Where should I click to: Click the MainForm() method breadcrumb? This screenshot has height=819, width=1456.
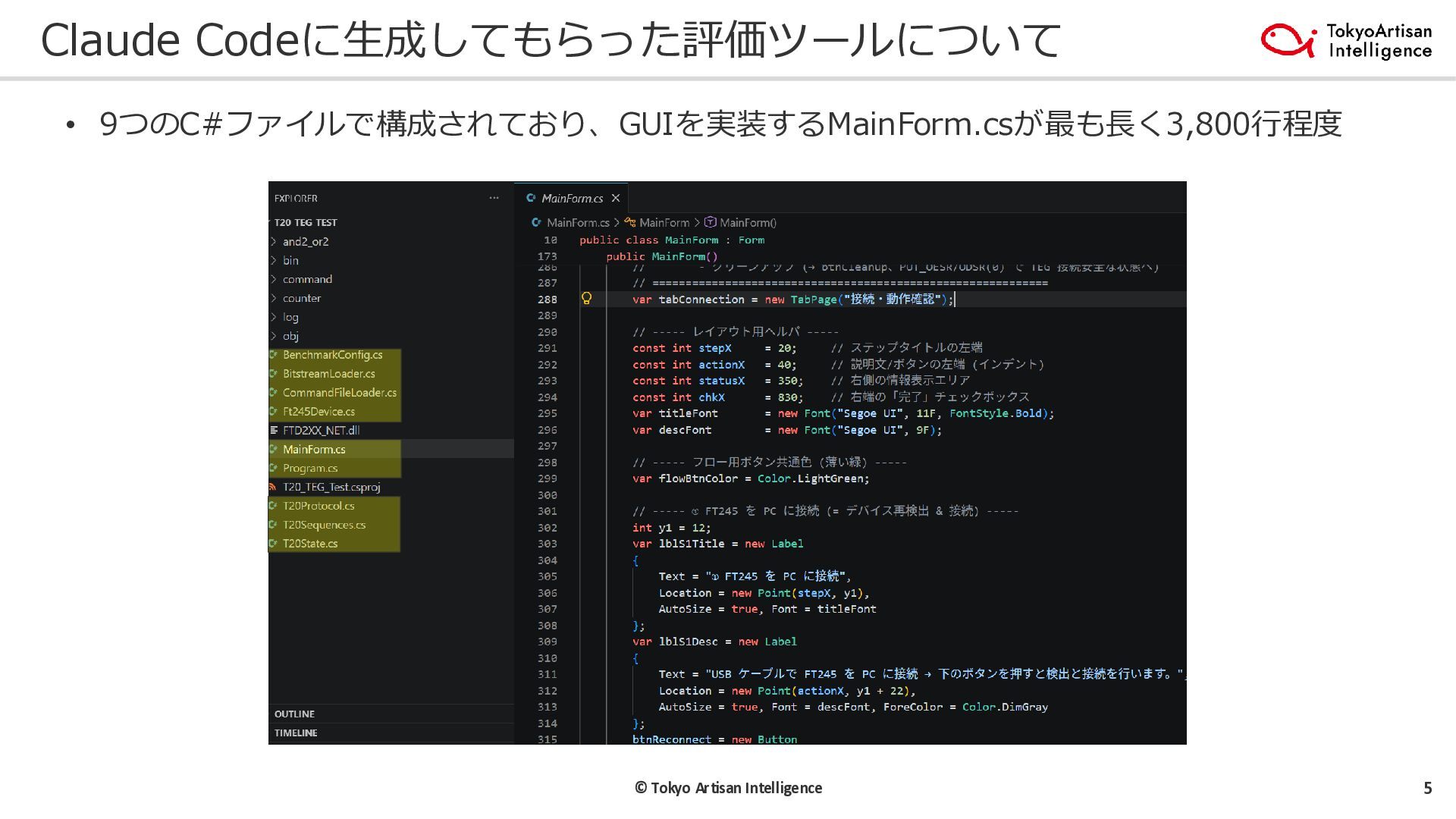click(748, 223)
